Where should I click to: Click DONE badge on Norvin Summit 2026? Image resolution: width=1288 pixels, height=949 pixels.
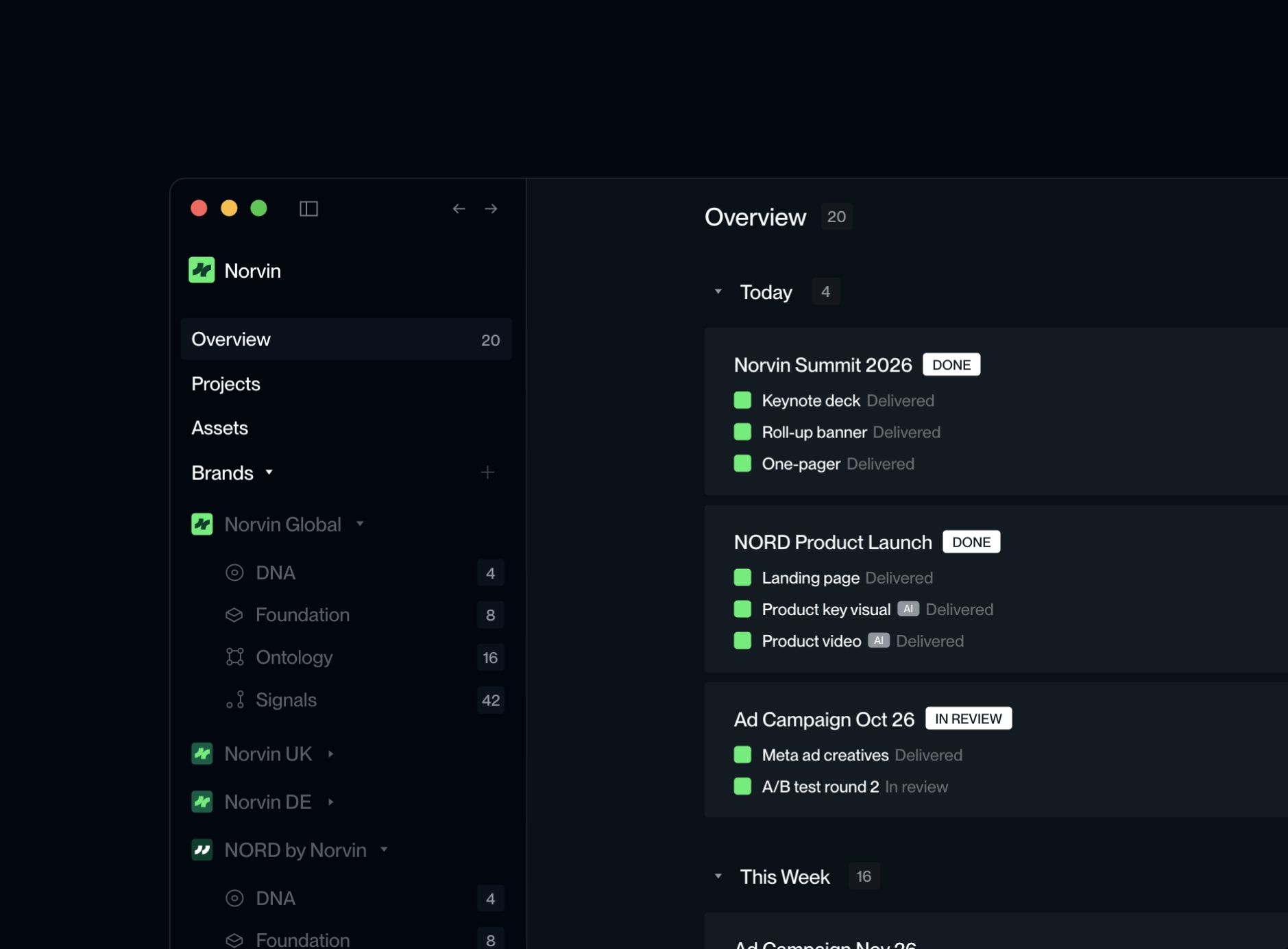(951, 365)
